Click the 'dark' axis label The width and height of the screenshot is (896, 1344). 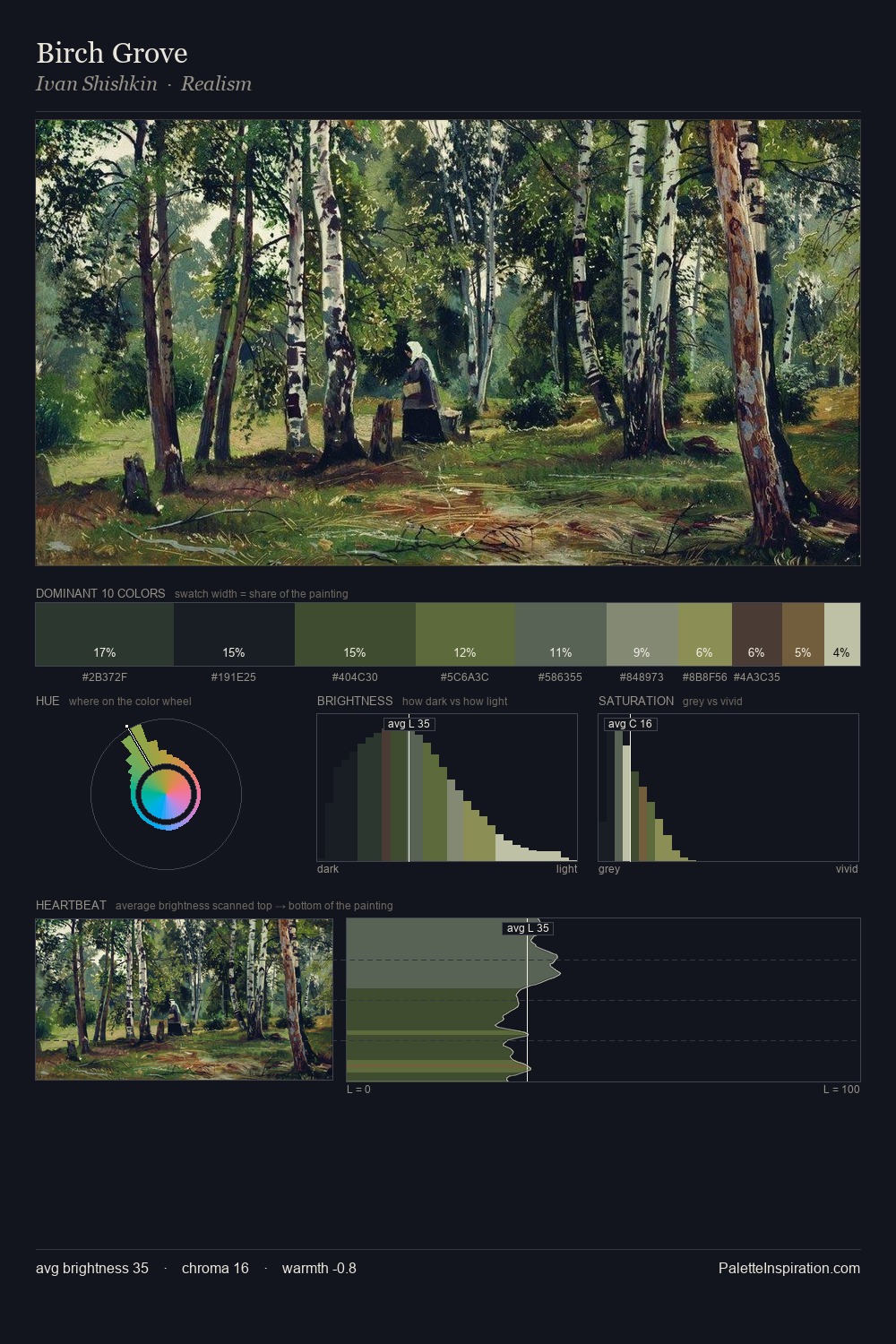pos(328,869)
